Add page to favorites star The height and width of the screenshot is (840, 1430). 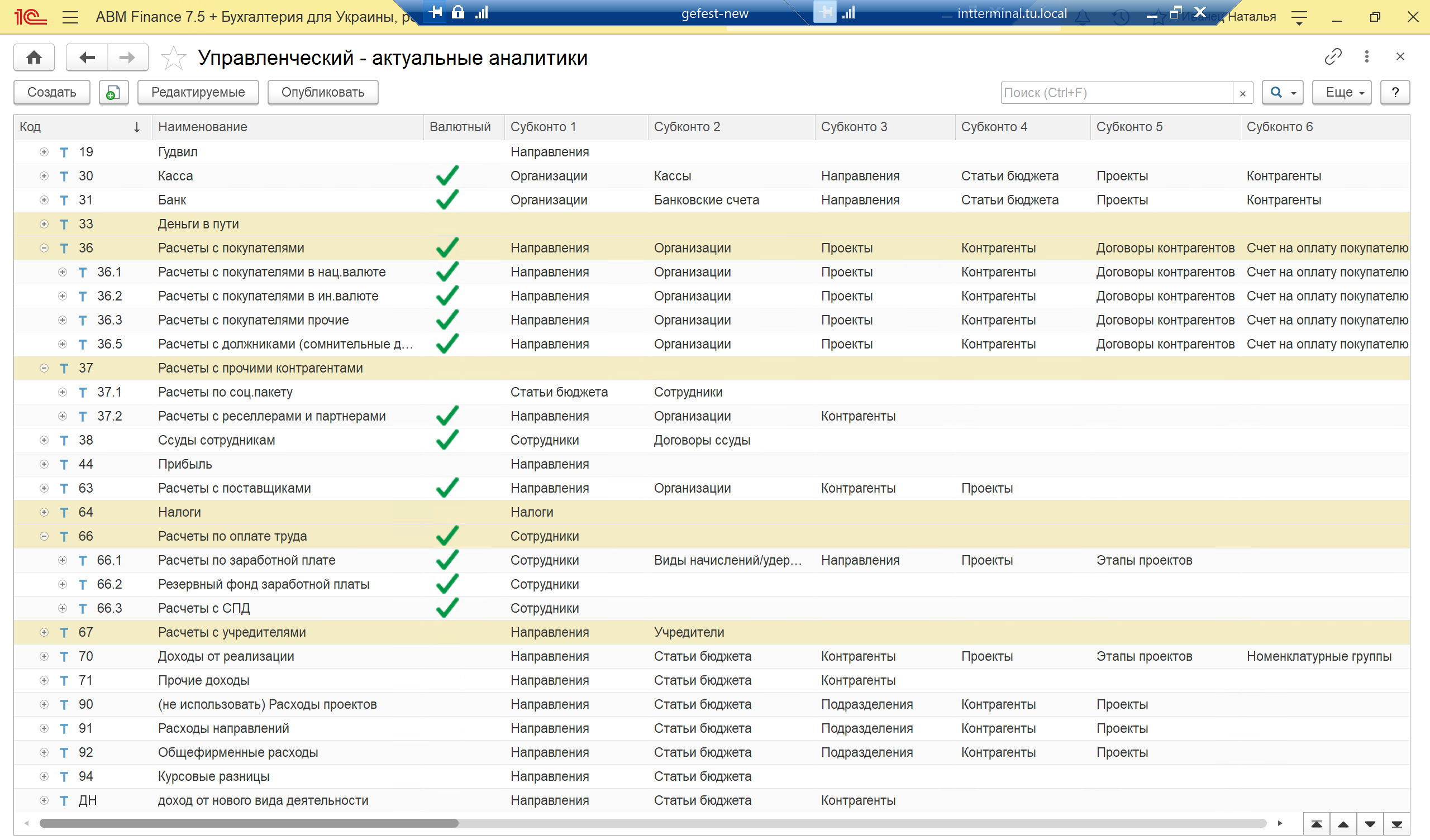pos(173,58)
